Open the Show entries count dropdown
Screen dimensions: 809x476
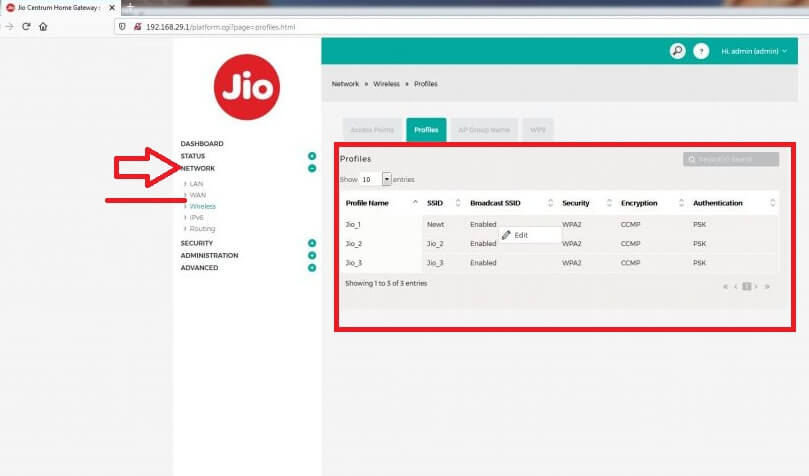[x=376, y=179]
